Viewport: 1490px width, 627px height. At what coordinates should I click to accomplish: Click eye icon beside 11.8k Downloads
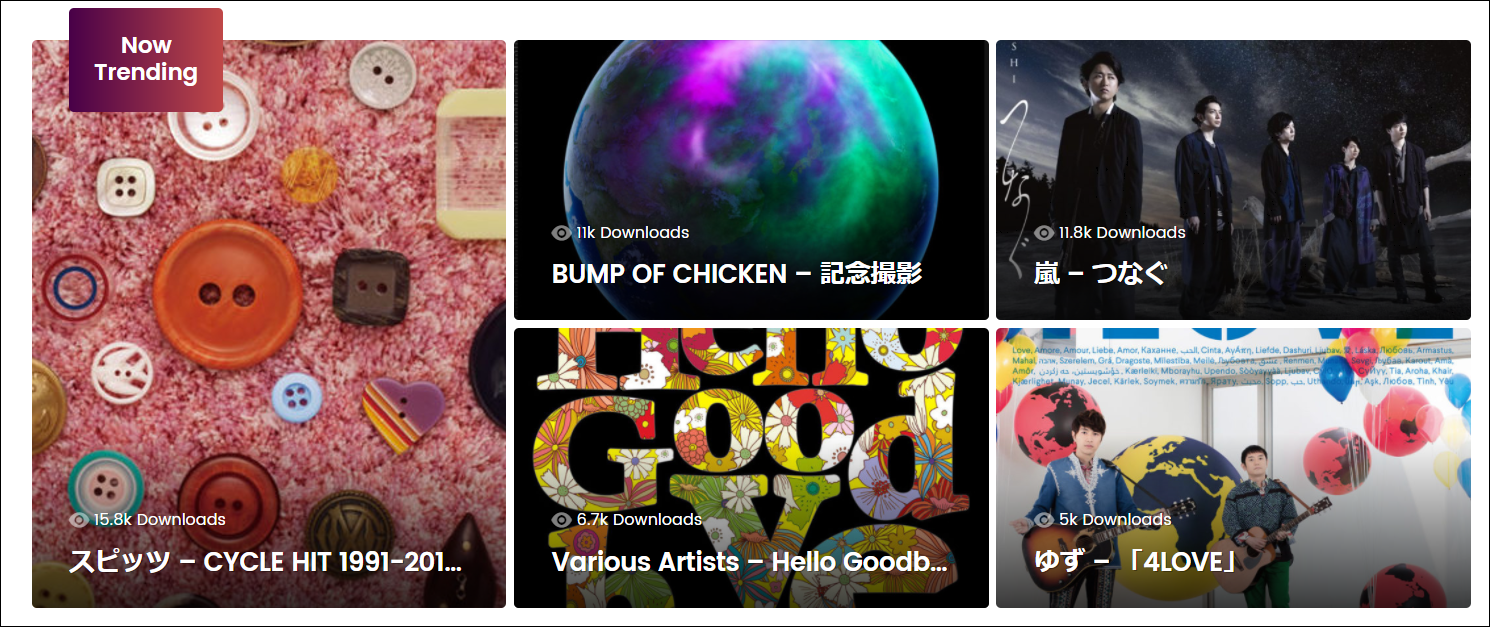[x=1044, y=233]
